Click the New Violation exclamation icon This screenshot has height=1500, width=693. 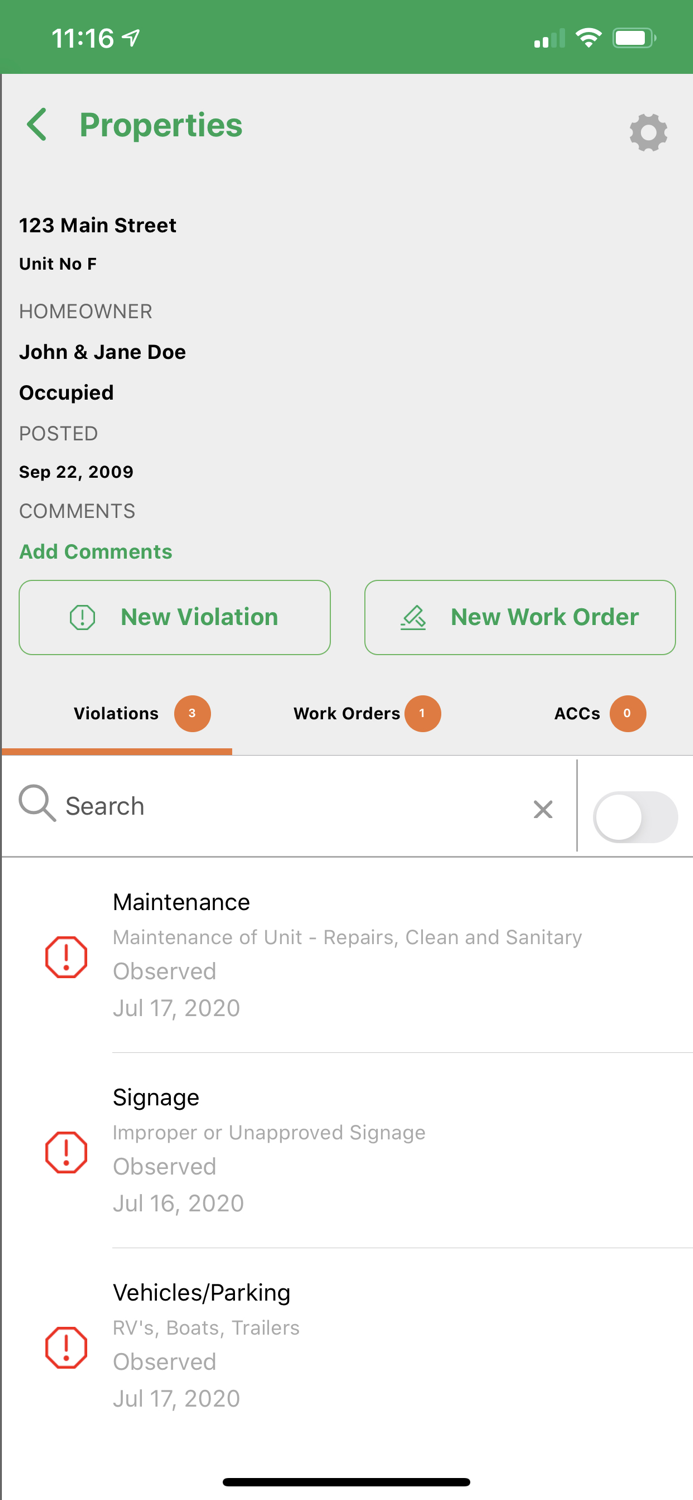click(x=80, y=617)
